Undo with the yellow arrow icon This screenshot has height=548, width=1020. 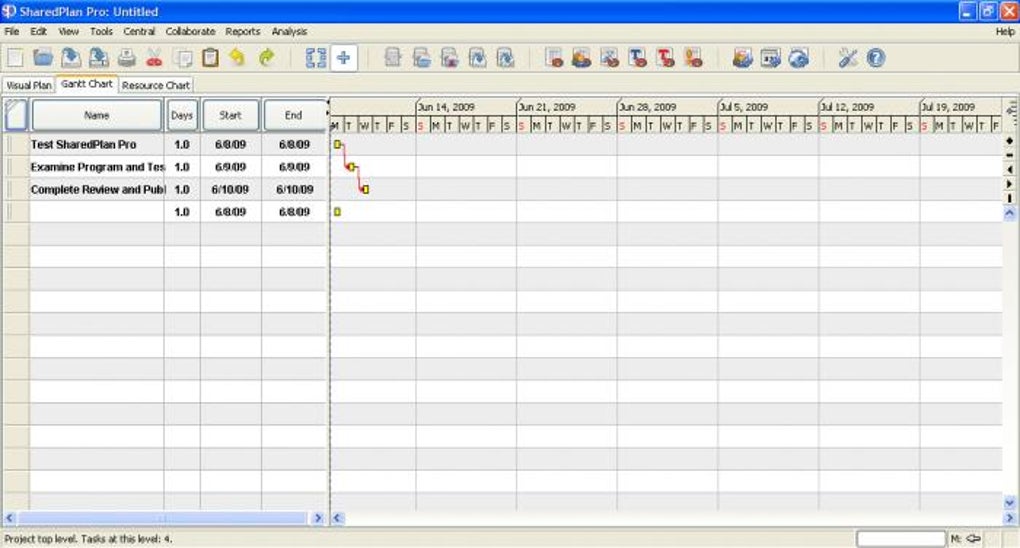(x=237, y=58)
